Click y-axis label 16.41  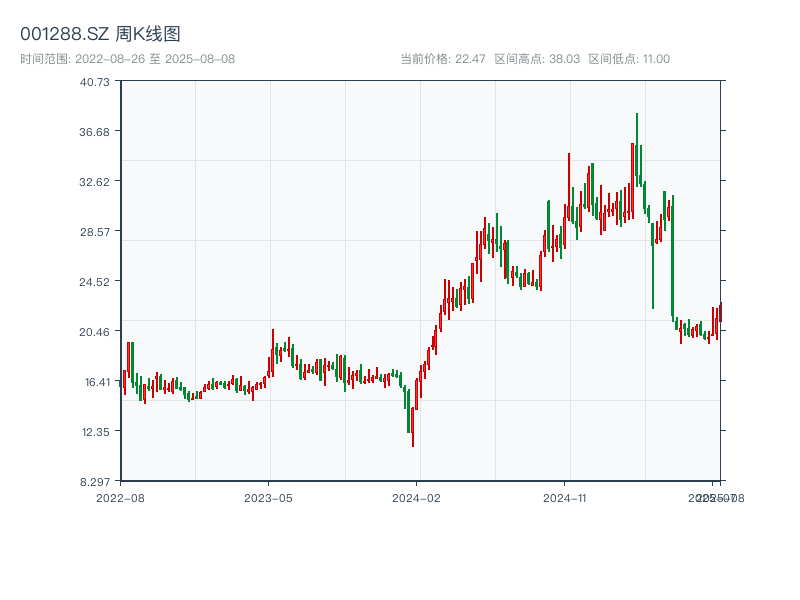point(97,382)
